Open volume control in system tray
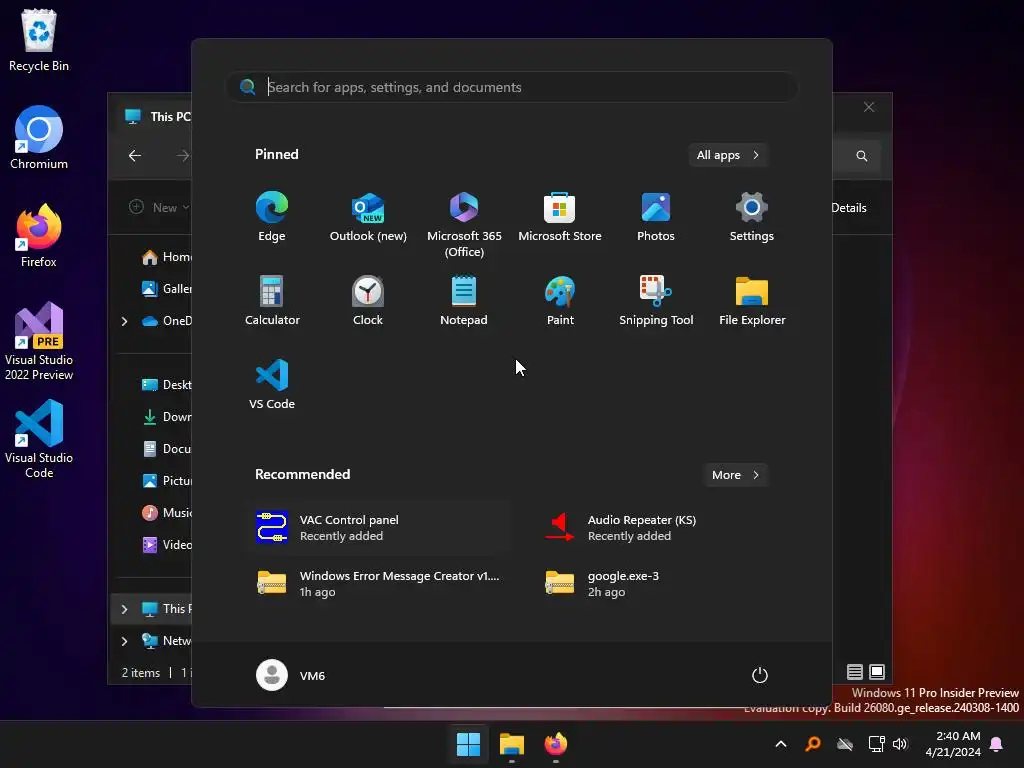 [901, 744]
